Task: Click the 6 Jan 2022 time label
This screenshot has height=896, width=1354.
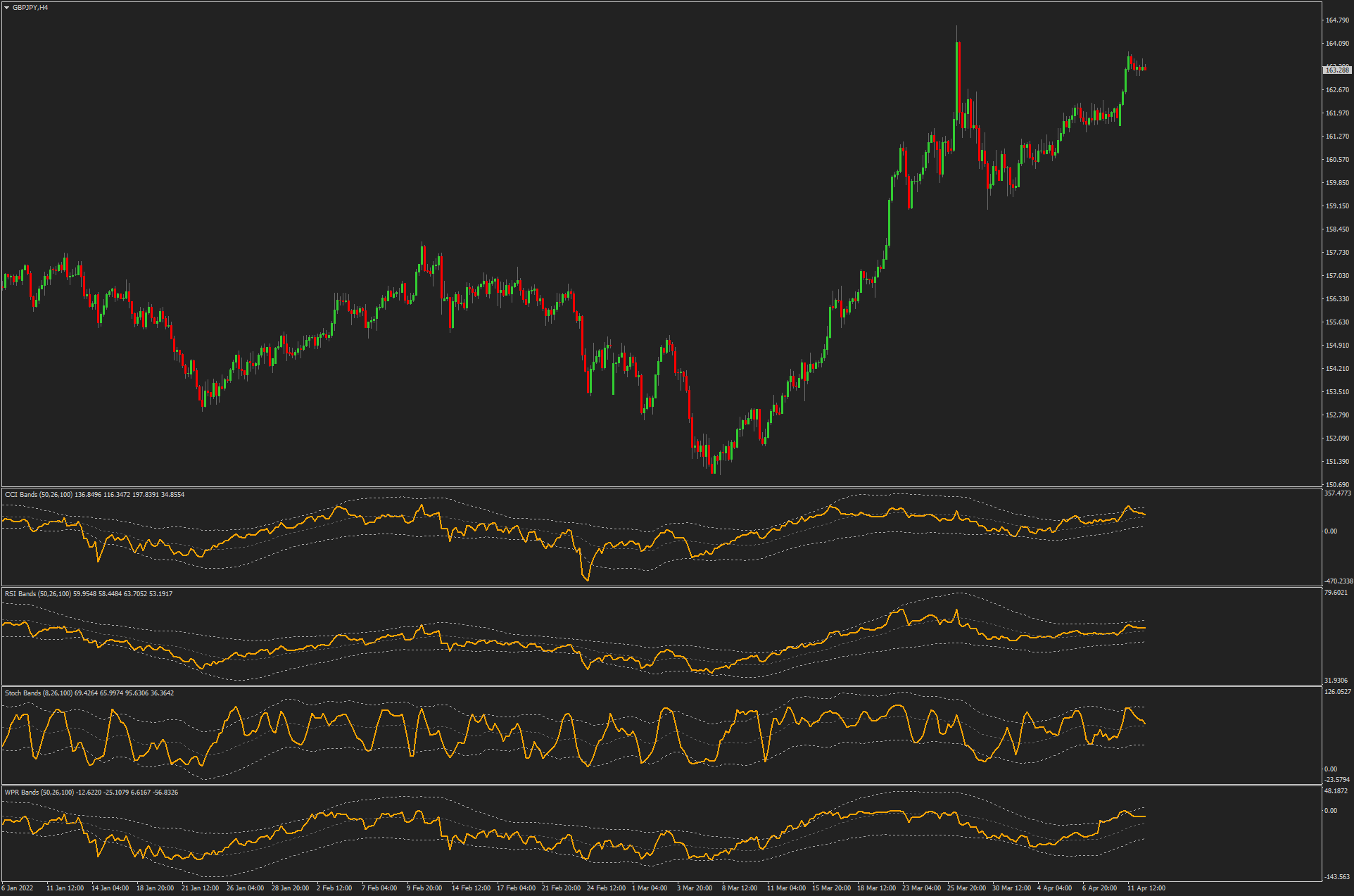Action: pyautogui.click(x=18, y=888)
